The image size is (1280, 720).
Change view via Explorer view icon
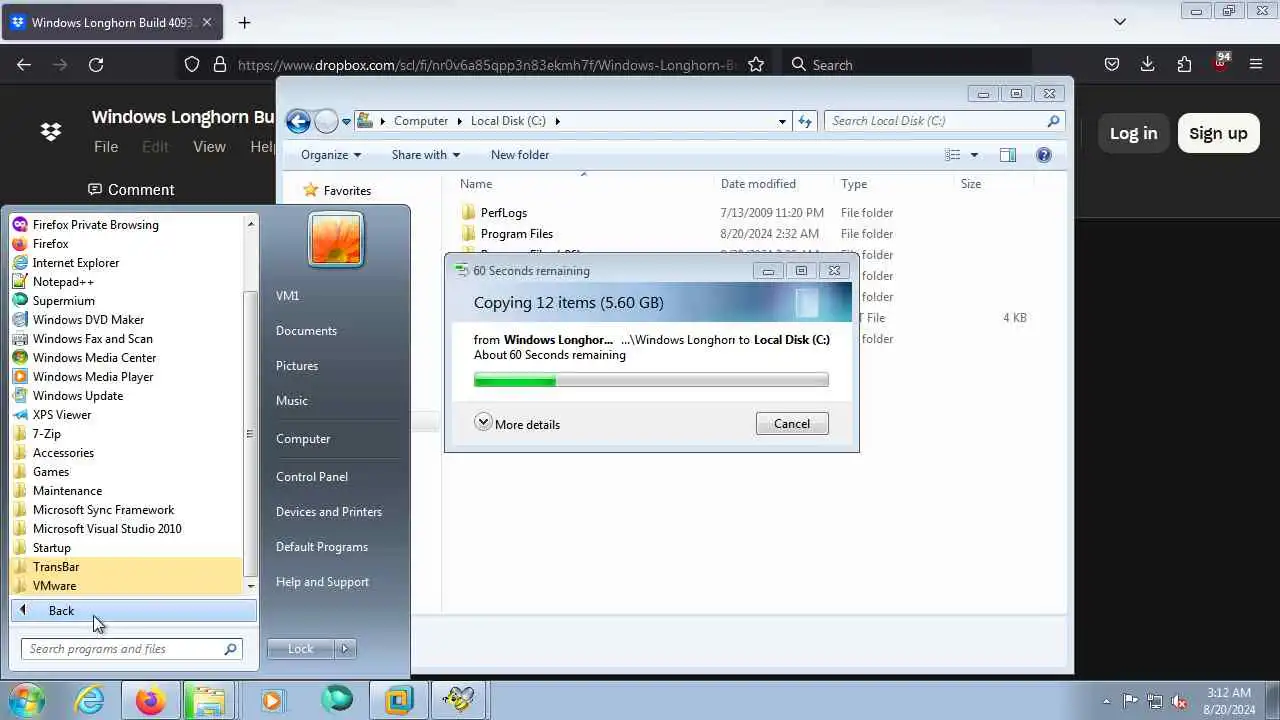[x=953, y=155]
